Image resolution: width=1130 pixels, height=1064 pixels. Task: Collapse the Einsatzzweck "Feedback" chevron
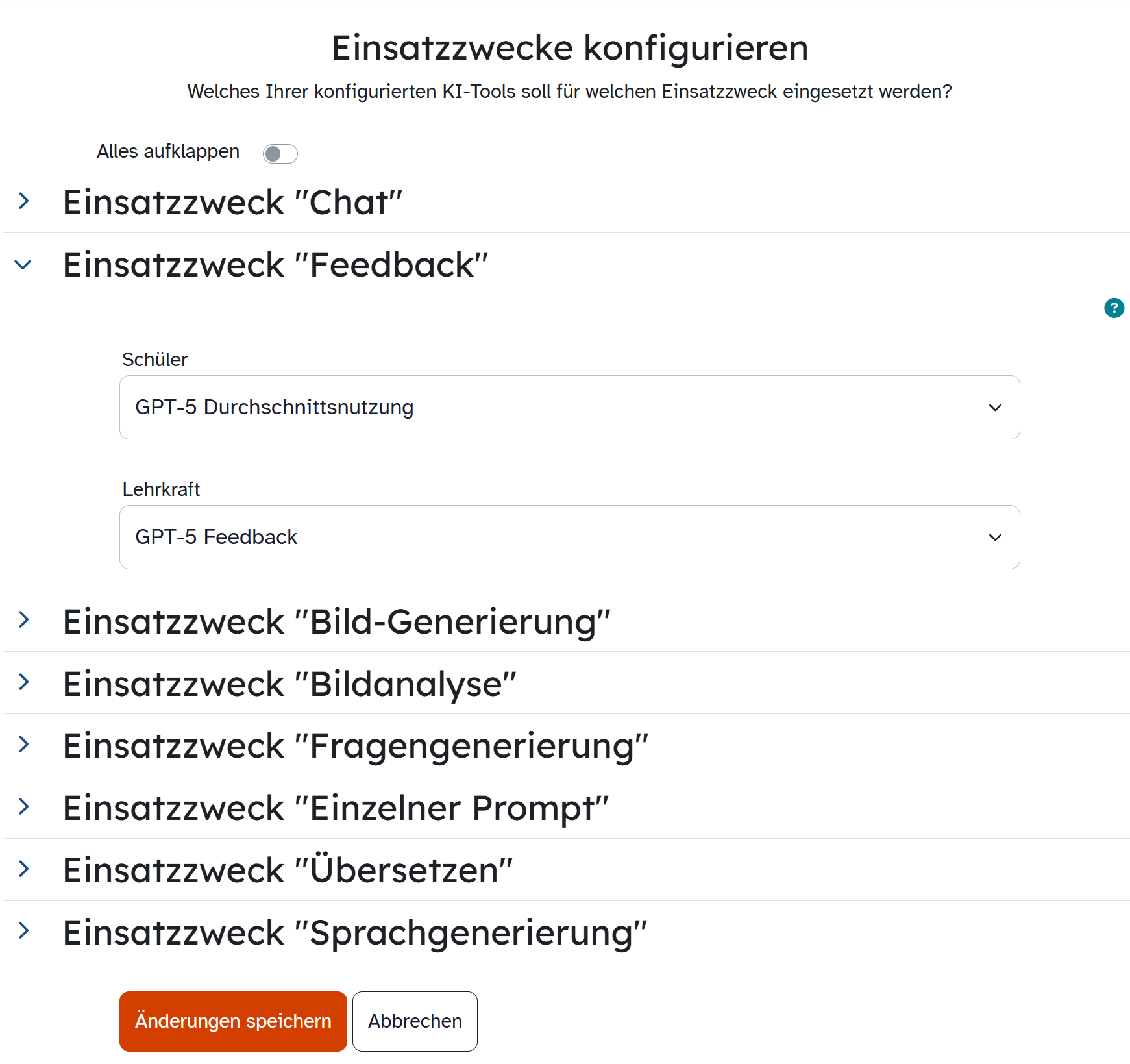[23, 265]
